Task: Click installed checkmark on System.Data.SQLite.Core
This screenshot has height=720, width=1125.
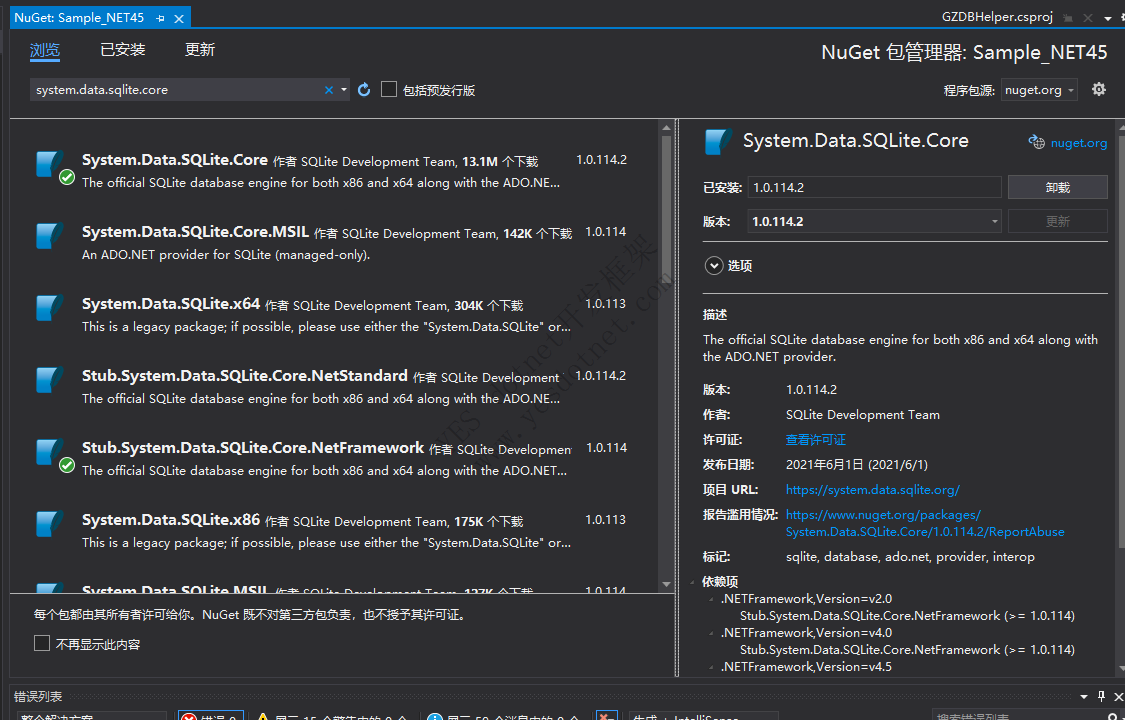Action: [67, 177]
